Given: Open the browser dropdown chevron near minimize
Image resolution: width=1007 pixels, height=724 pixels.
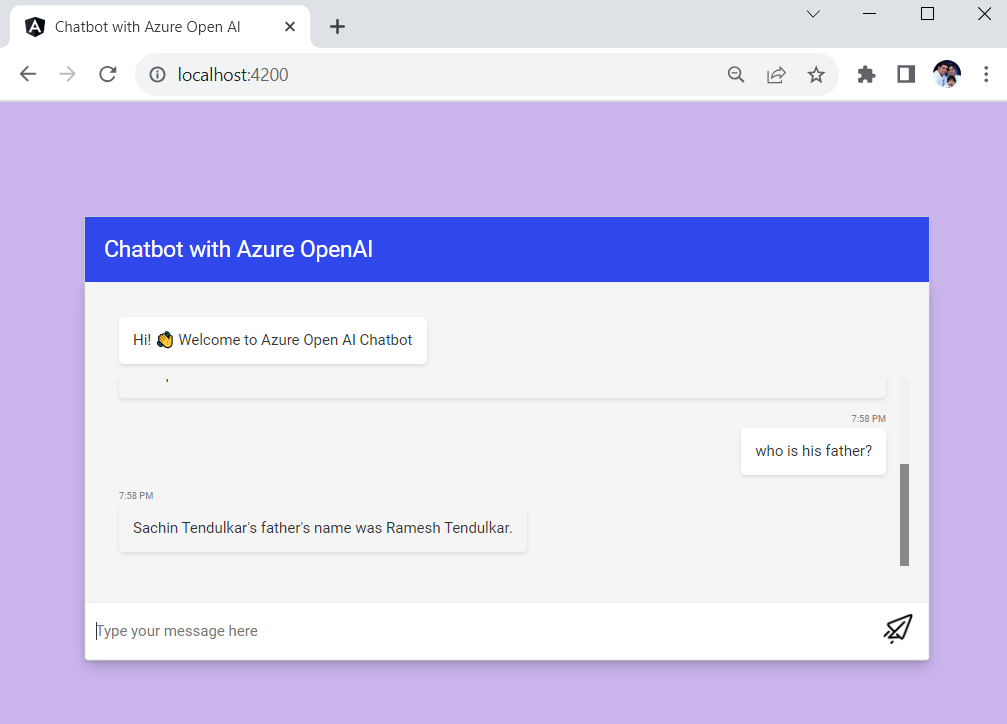Looking at the screenshot, I should pyautogui.click(x=812, y=14).
